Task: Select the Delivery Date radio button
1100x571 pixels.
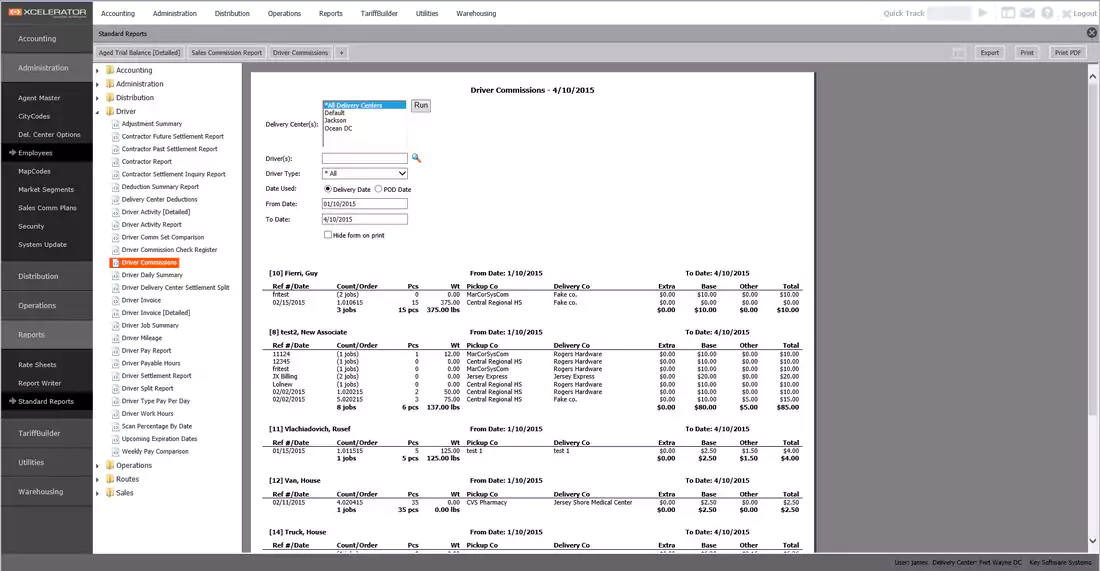Action: (327, 189)
